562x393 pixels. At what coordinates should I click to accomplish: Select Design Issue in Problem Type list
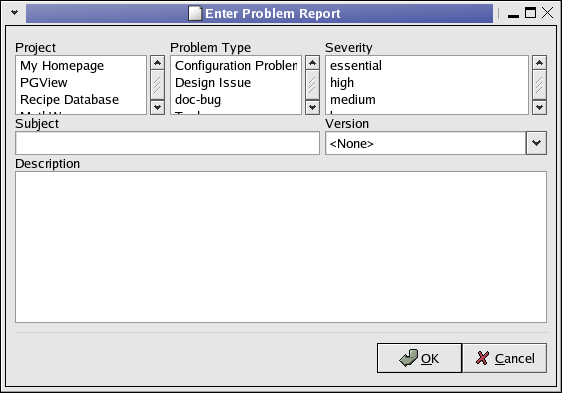pos(236,82)
